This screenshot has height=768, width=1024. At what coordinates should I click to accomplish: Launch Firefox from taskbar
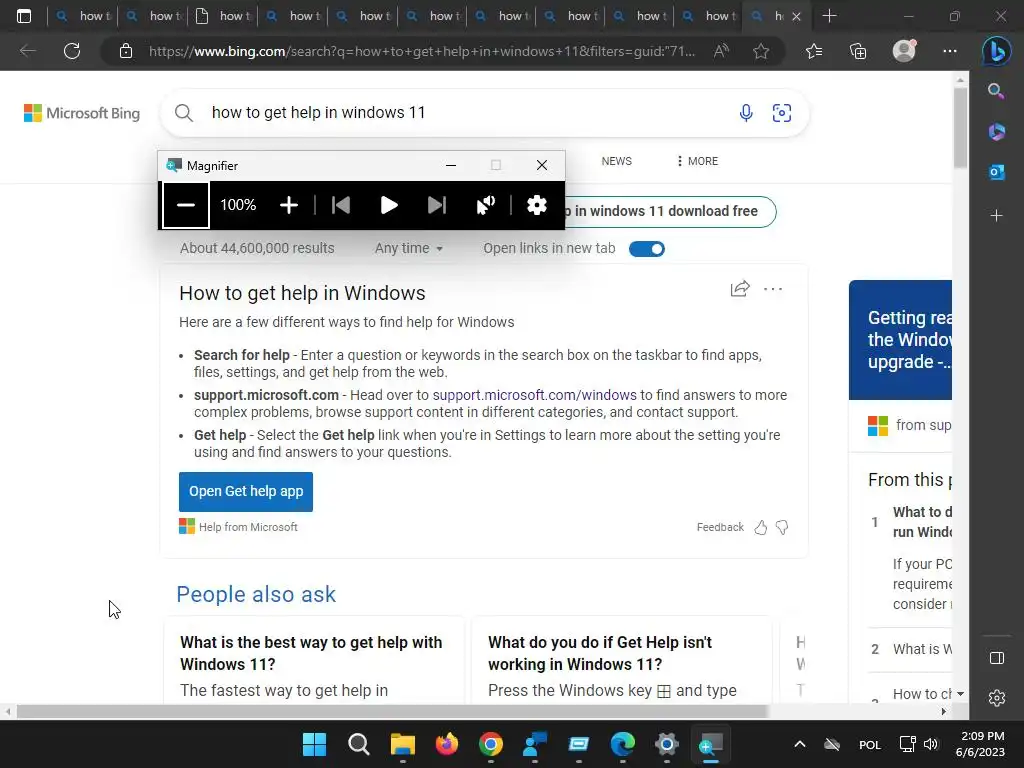(447, 744)
